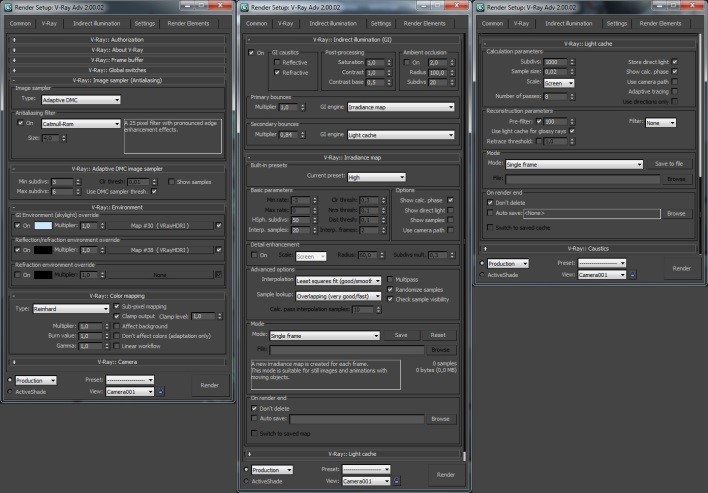The width and height of the screenshot is (708, 493).
Task: Select ActiveShade radio in left window
Action: tap(10, 391)
